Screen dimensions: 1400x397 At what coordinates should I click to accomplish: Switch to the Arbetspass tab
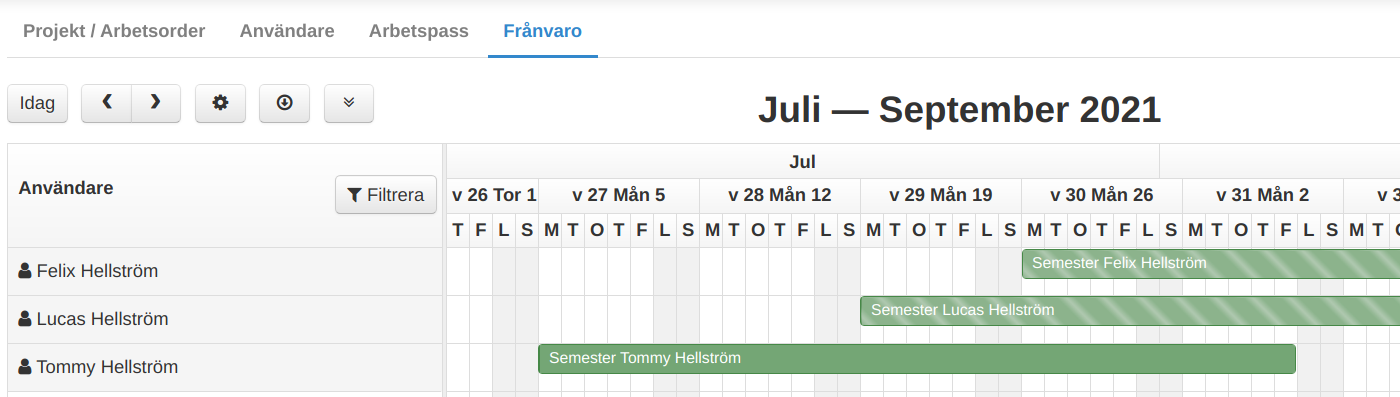click(x=419, y=31)
